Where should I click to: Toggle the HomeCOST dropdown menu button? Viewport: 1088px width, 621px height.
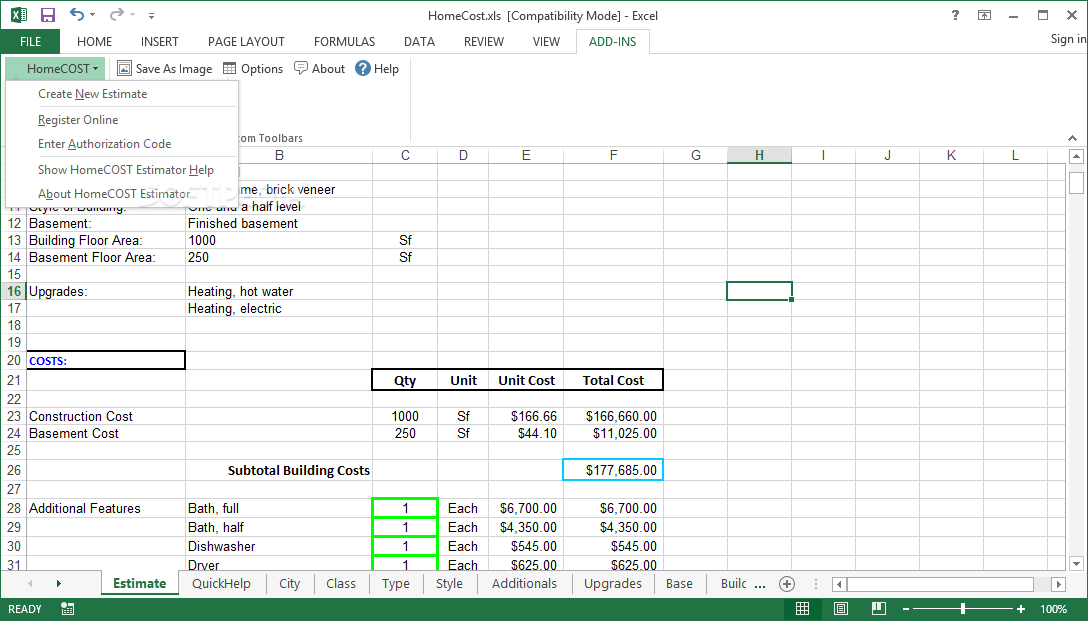coord(56,69)
